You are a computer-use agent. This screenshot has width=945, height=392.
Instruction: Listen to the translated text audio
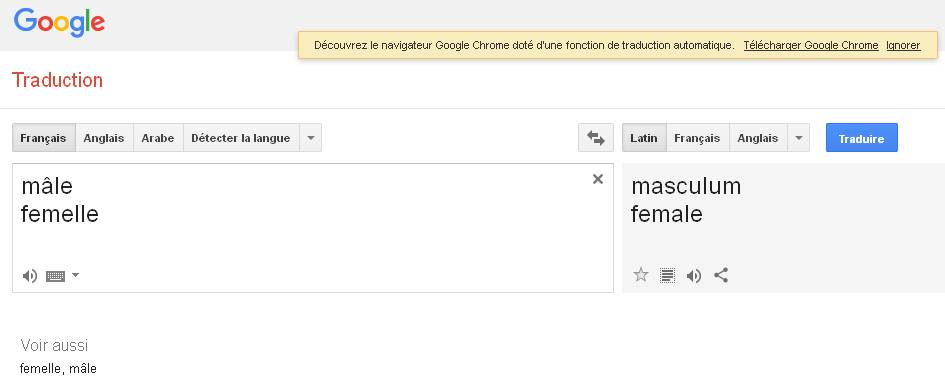[x=694, y=276]
